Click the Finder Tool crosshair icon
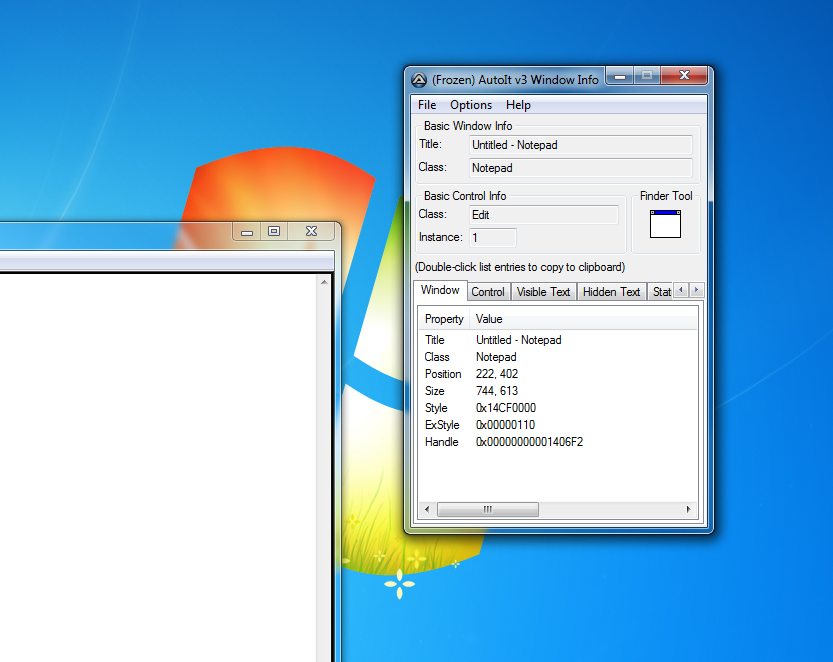This screenshot has height=662, width=833. pyautogui.click(x=665, y=223)
